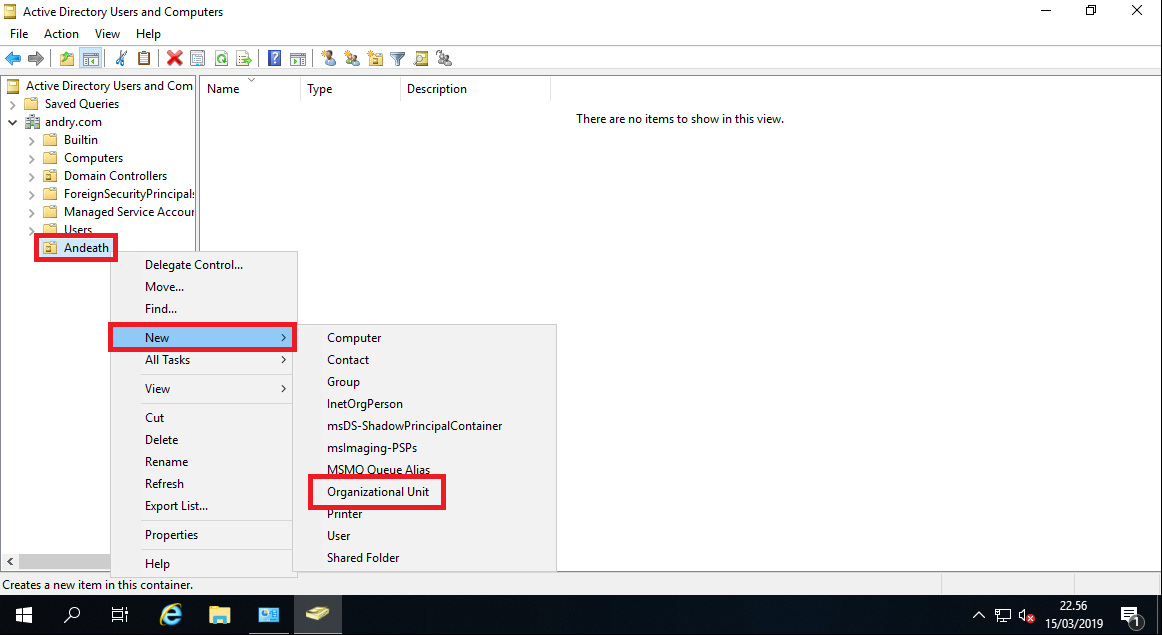Show hidden tray icons chevron

tap(978, 616)
